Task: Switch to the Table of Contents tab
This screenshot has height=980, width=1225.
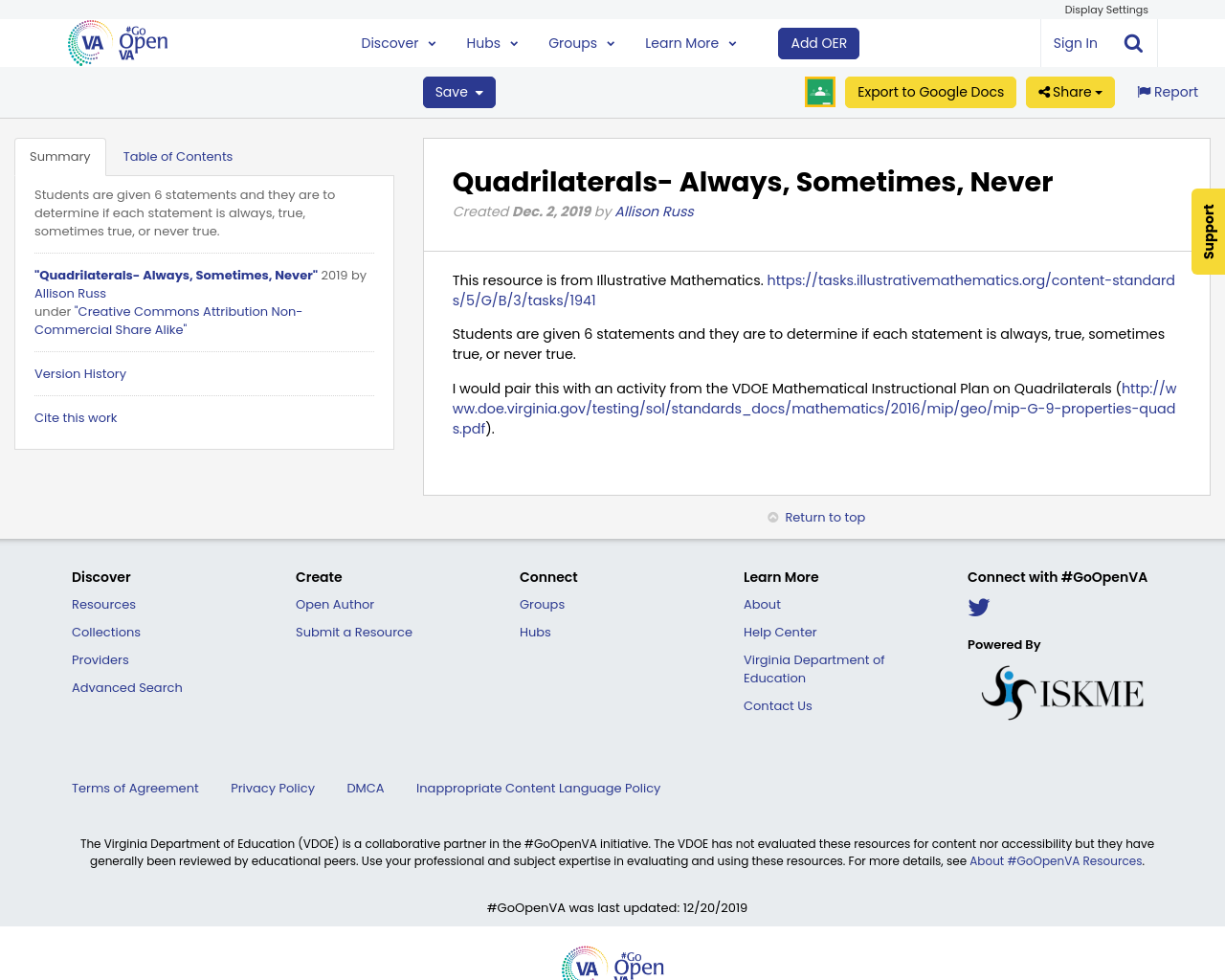Action: [x=178, y=154]
